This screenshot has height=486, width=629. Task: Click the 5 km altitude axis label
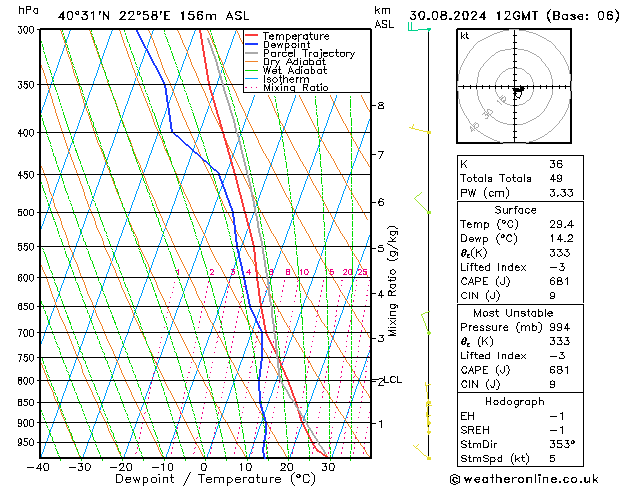[381, 248]
